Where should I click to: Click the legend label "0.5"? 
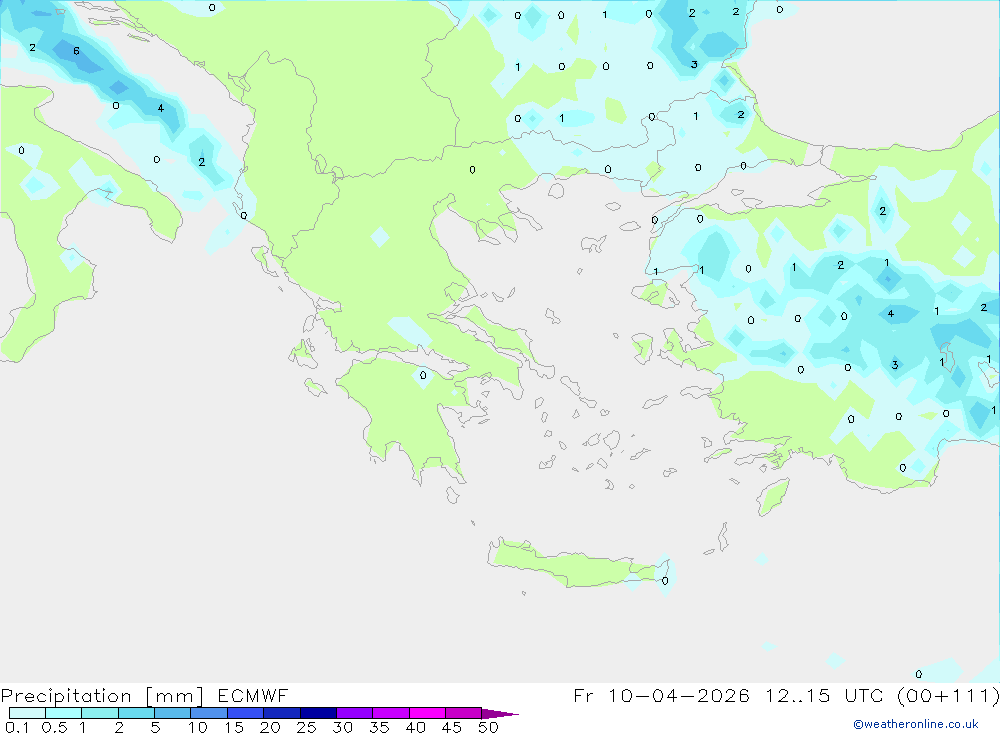point(54,727)
